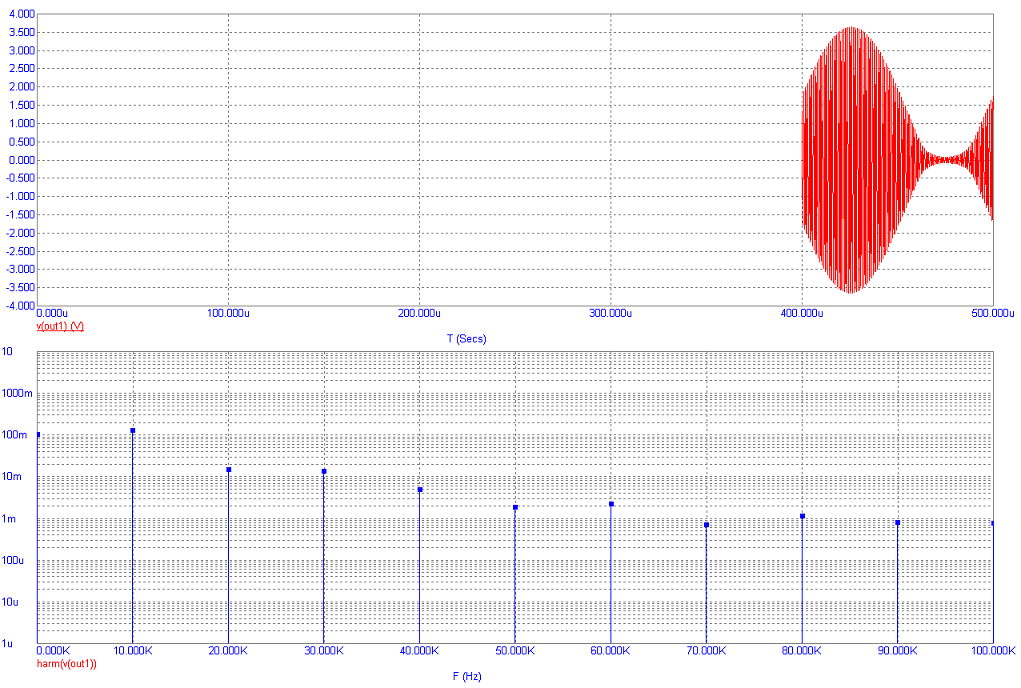Click the '3.500' voltage axis label
The image size is (1021, 688).
(22, 32)
